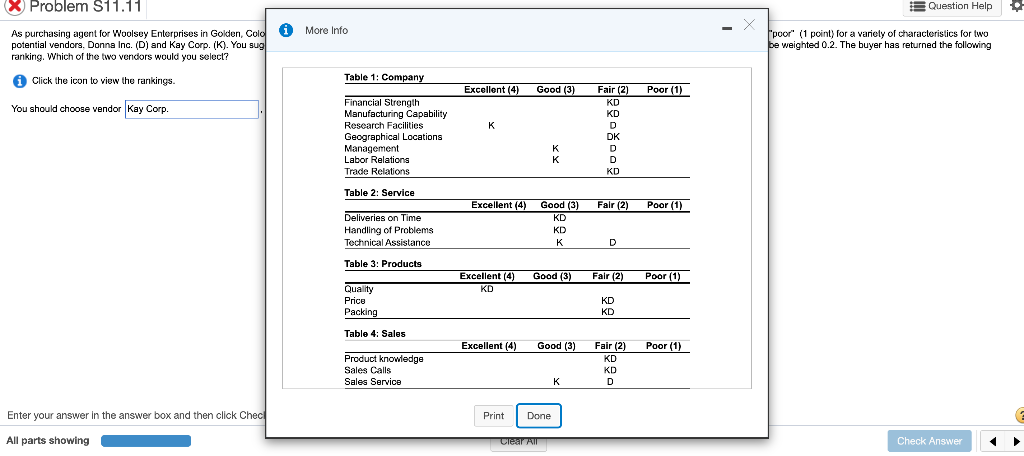
Task: Click the K under Excellent for Research Facilities
Action: 491,125
